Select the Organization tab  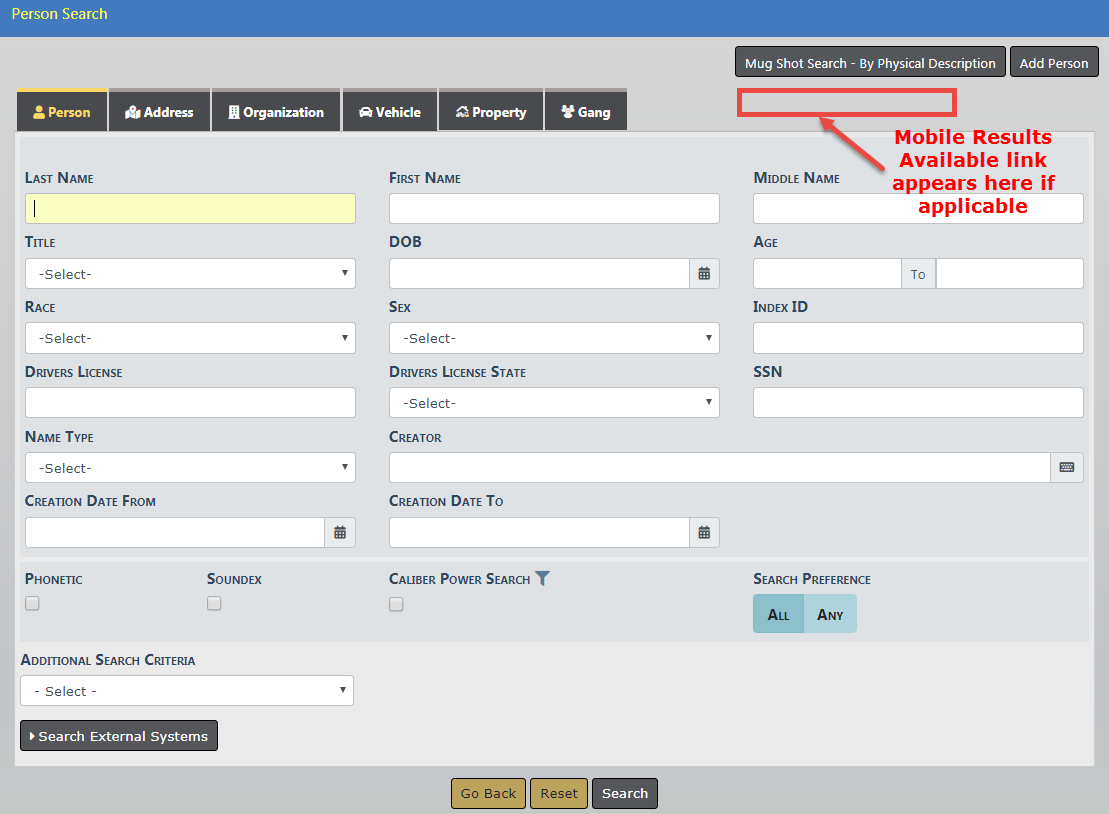(275, 112)
